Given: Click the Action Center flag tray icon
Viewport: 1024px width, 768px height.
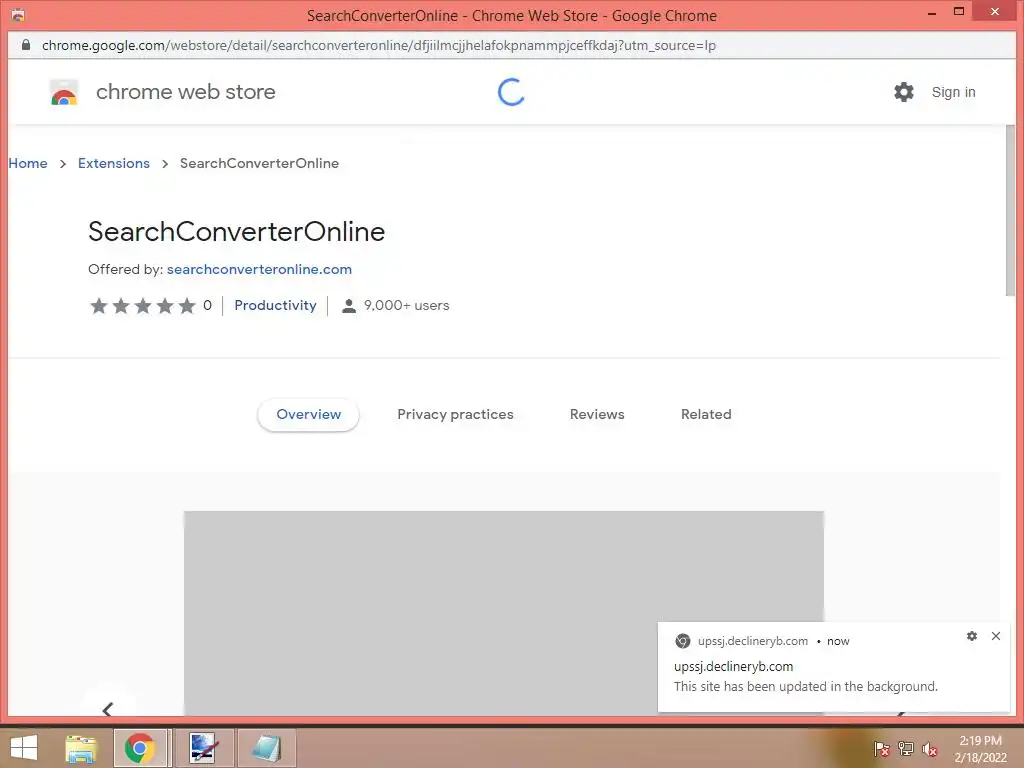Looking at the screenshot, I should click(881, 749).
